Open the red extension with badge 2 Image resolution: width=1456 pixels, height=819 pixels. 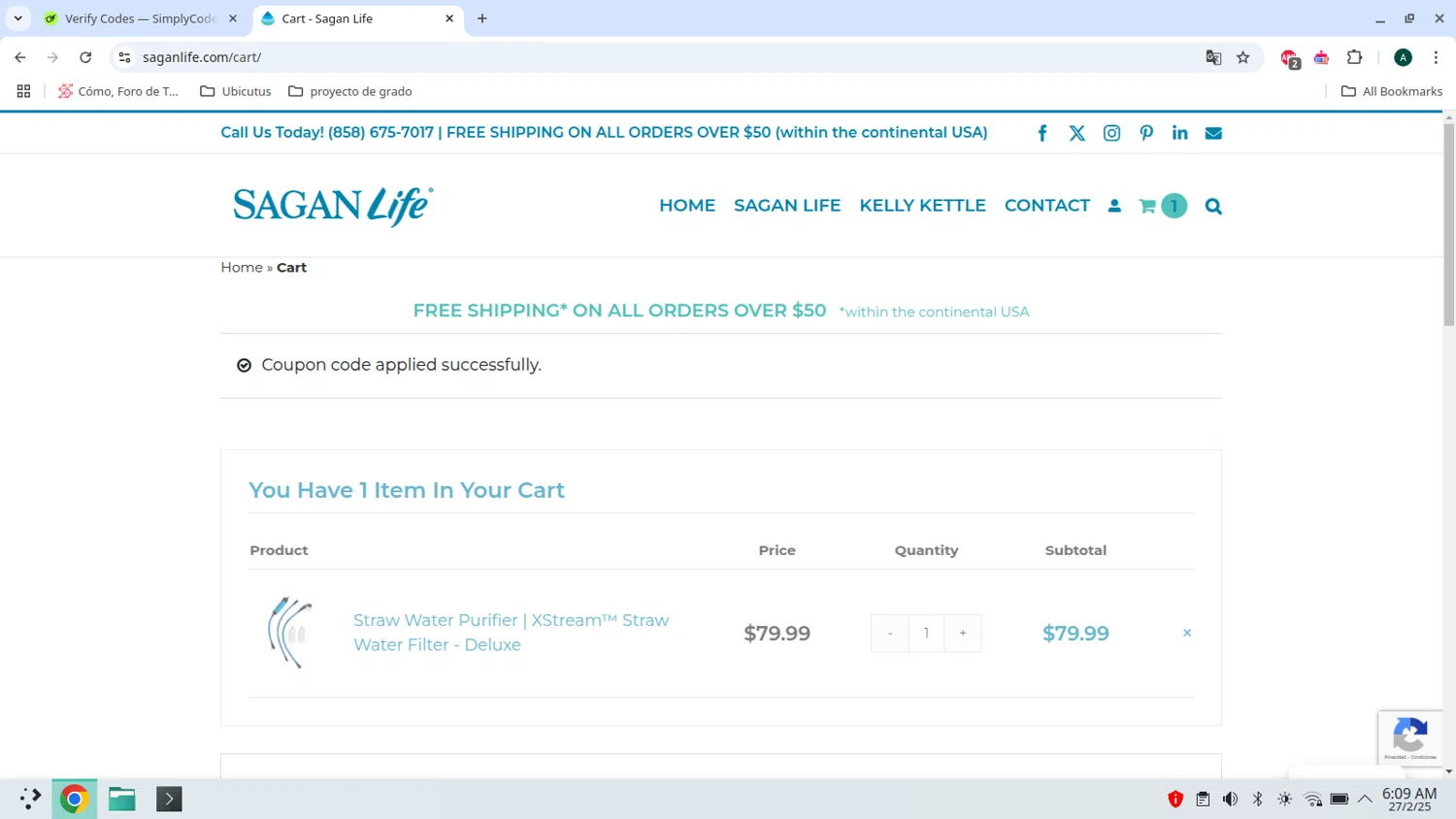(1289, 58)
